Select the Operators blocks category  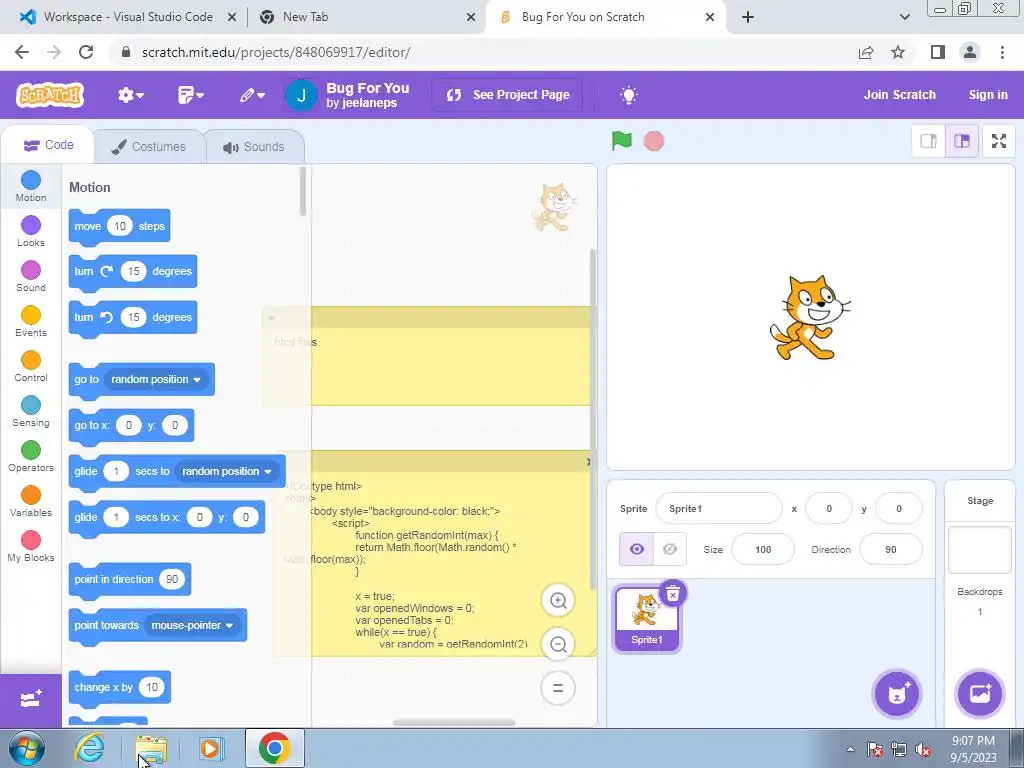pyautogui.click(x=31, y=456)
